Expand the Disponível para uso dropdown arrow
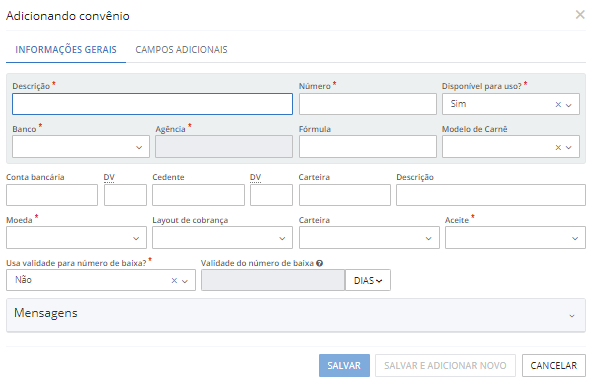The height and width of the screenshot is (381, 592). [569, 105]
